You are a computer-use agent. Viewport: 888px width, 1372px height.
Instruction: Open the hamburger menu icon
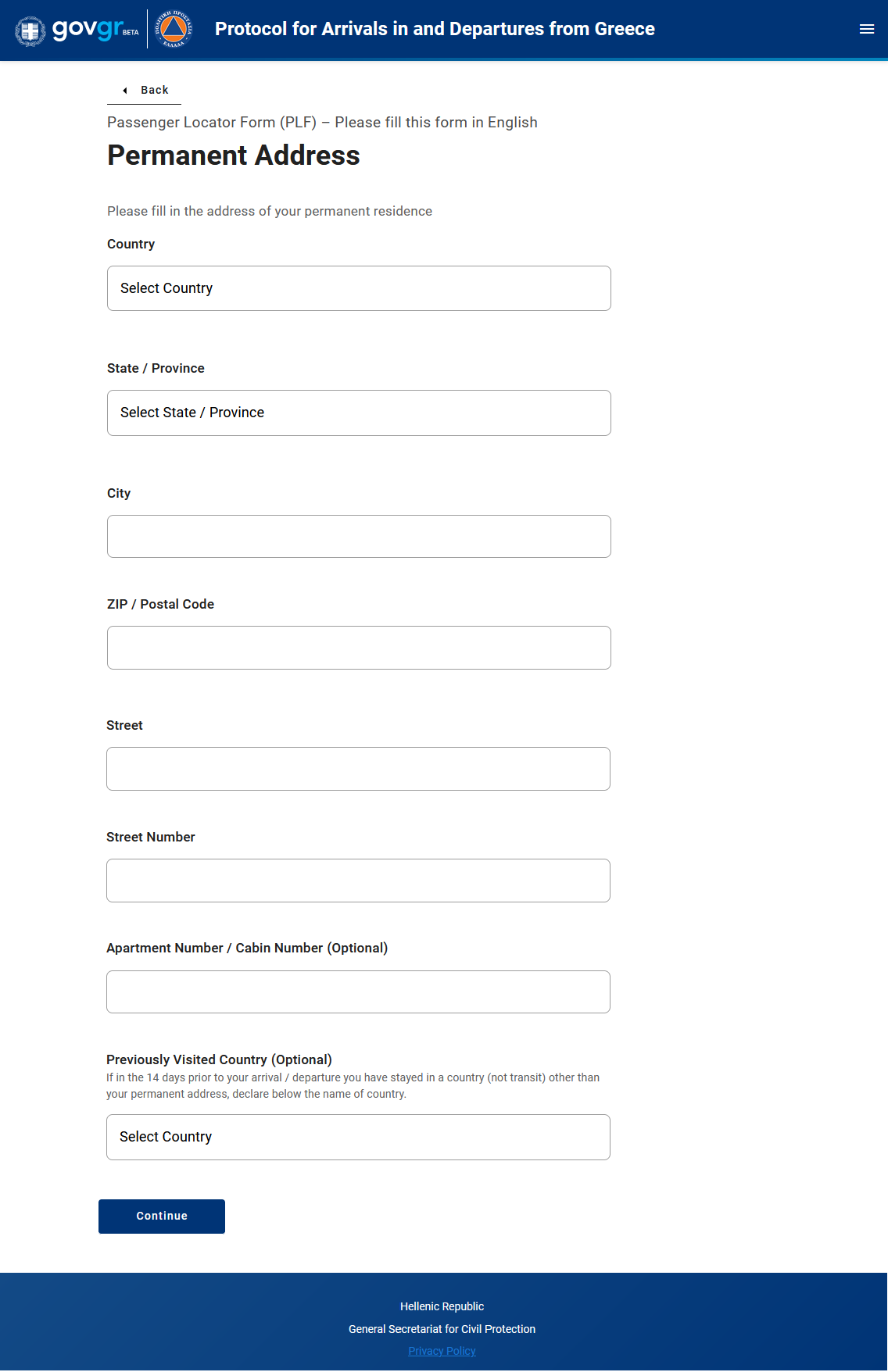coord(866,29)
